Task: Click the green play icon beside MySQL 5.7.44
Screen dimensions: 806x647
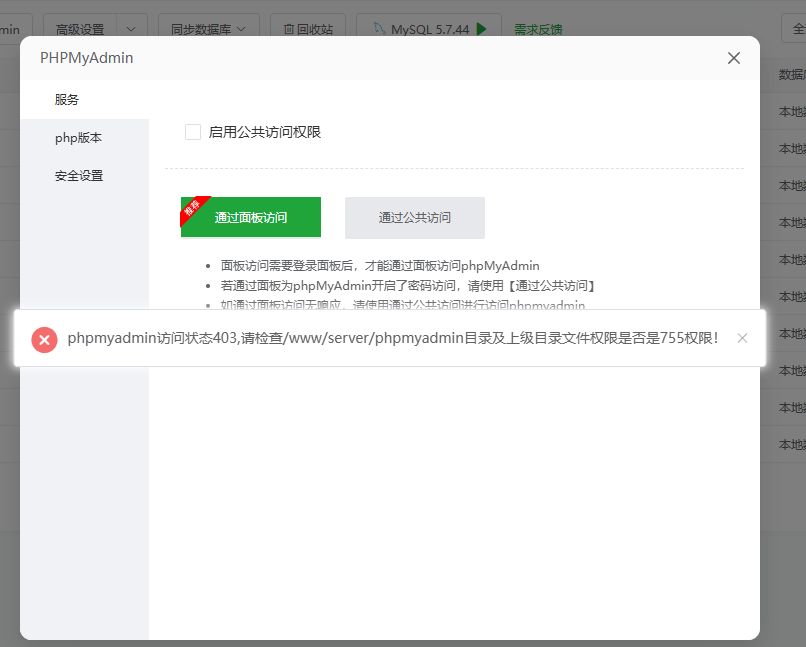Action: (x=482, y=29)
